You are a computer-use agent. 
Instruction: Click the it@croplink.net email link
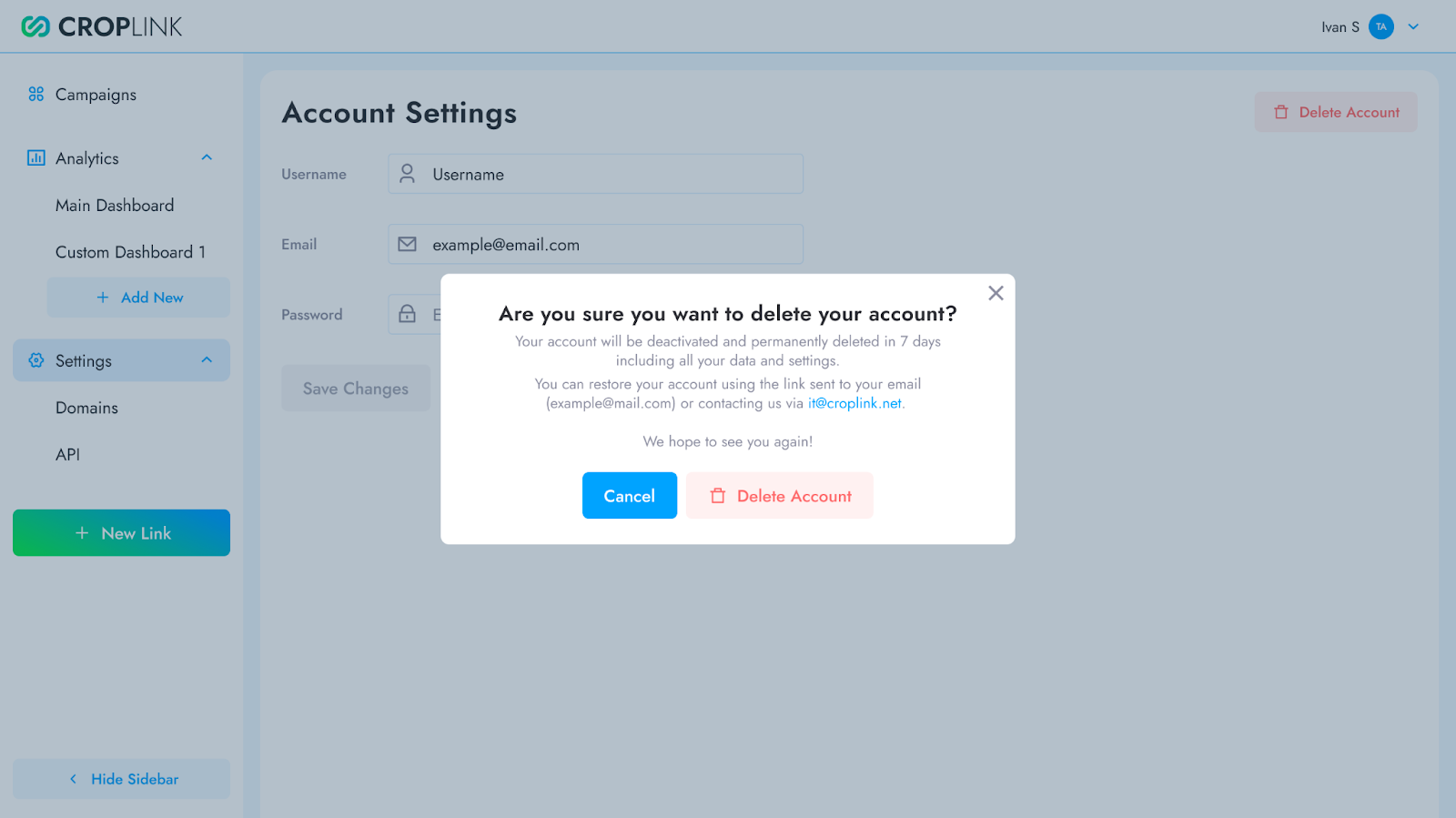[x=854, y=403]
